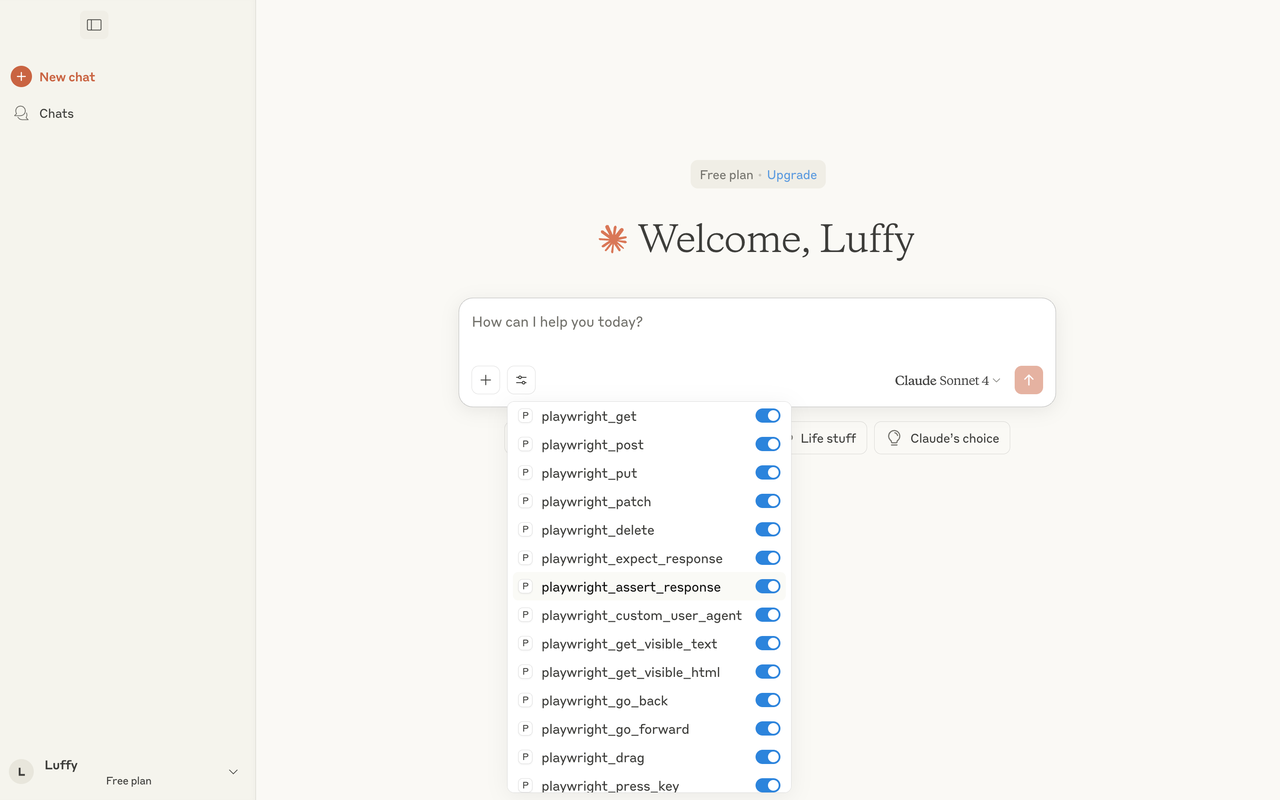The width and height of the screenshot is (1280, 800).
Task: Expand the Luffy account menu chevron
Action: coord(233,772)
